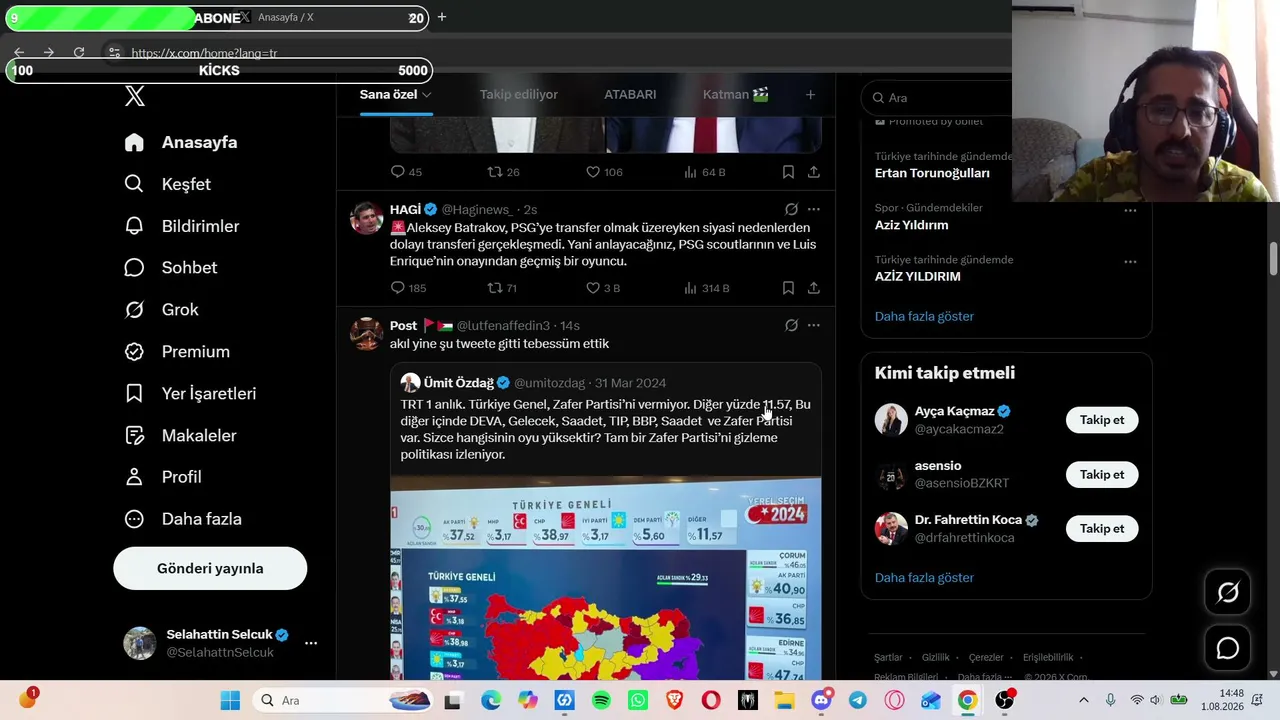
Task: Open the Ertan Torunoğulları trend
Action: 932,173
